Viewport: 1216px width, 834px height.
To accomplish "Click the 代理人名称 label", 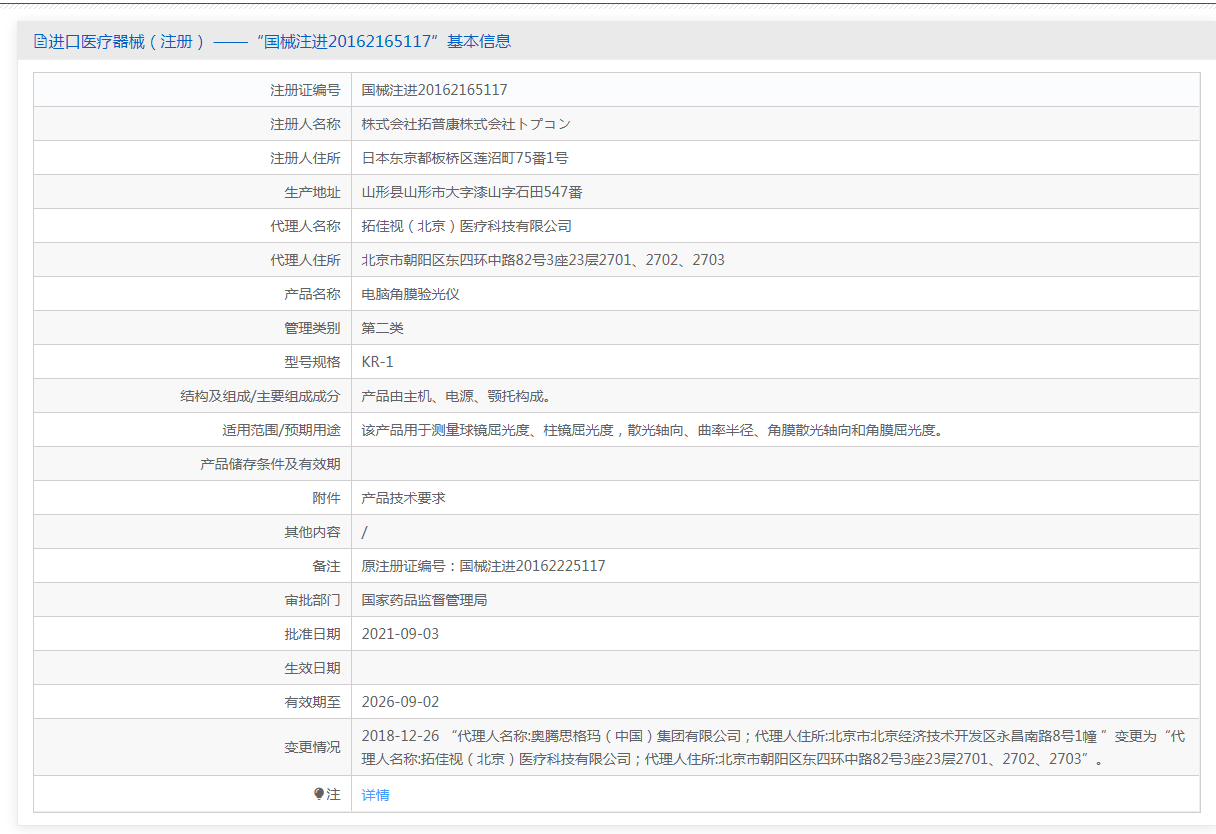I will coord(305,226).
